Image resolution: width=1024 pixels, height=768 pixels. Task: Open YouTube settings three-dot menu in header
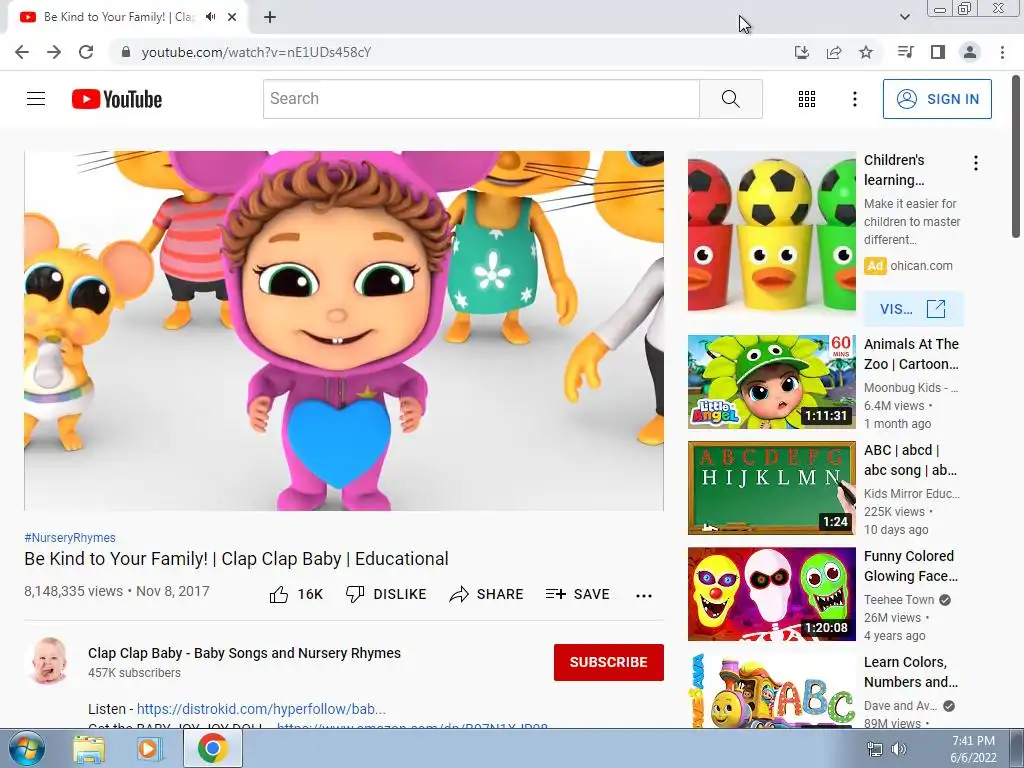click(854, 99)
